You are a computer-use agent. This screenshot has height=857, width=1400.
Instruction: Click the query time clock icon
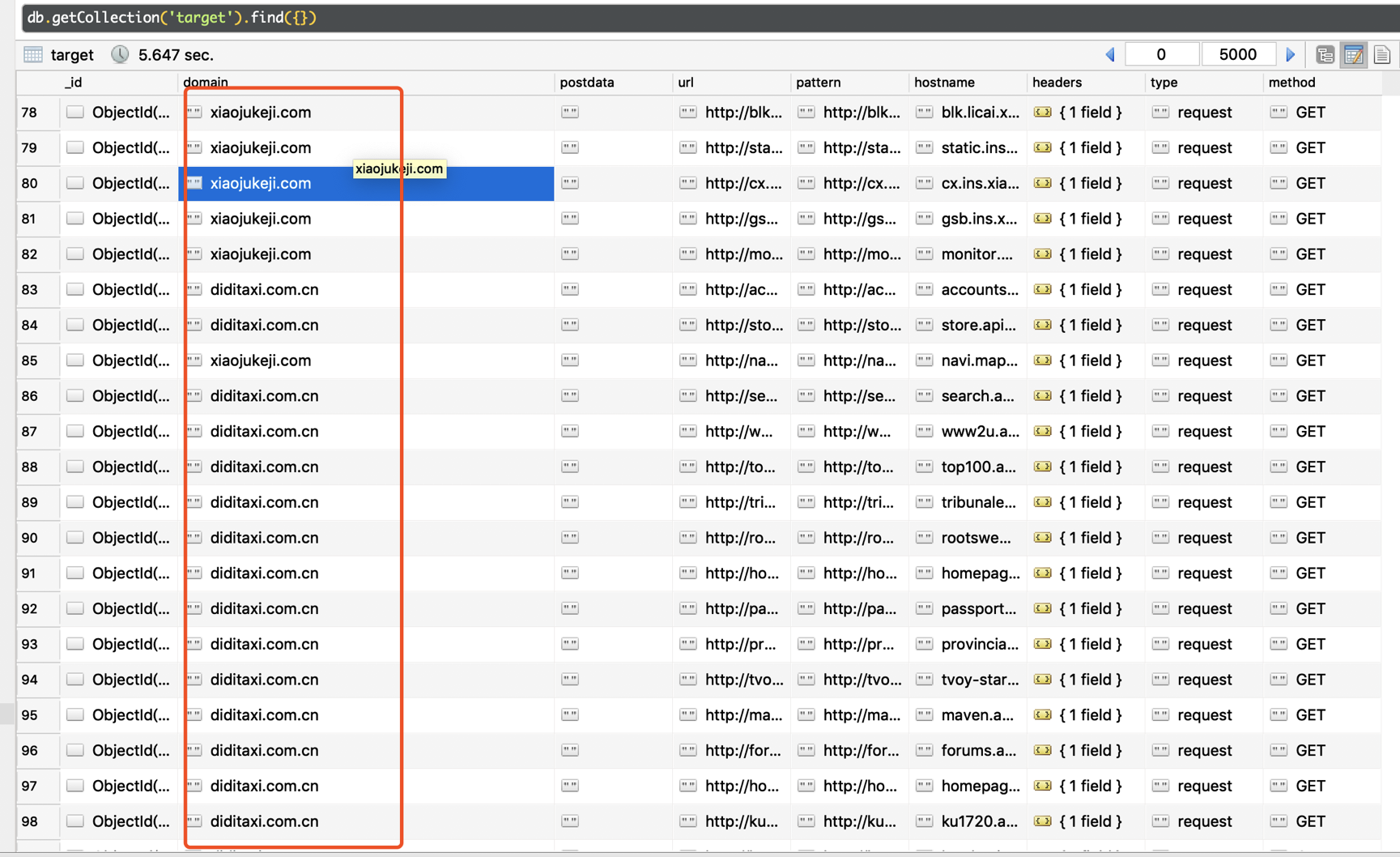coord(120,54)
